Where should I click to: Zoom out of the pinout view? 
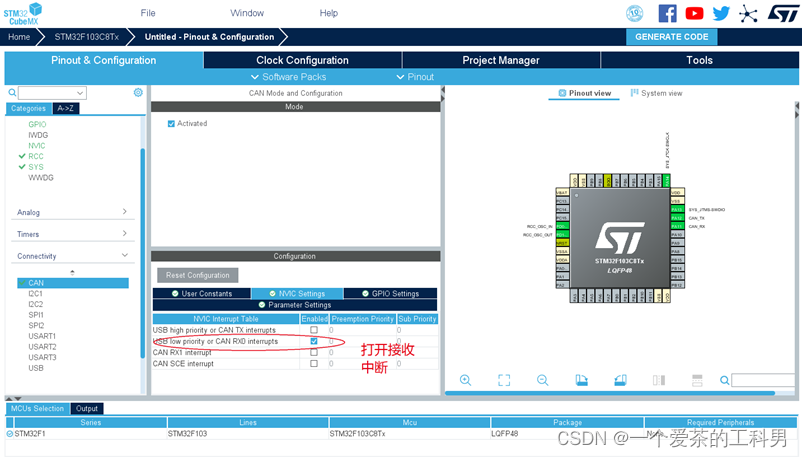[x=542, y=380]
